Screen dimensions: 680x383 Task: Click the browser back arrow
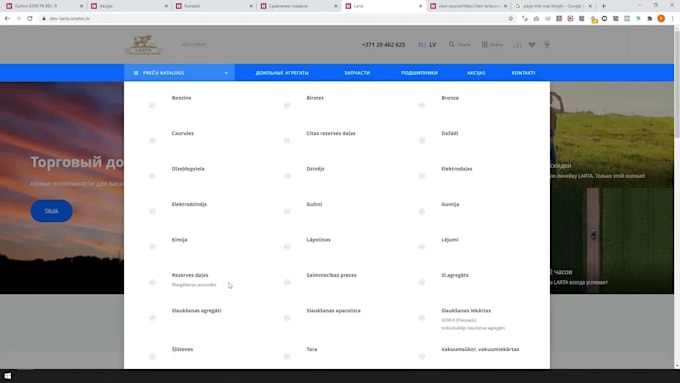[x=7, y=19]
